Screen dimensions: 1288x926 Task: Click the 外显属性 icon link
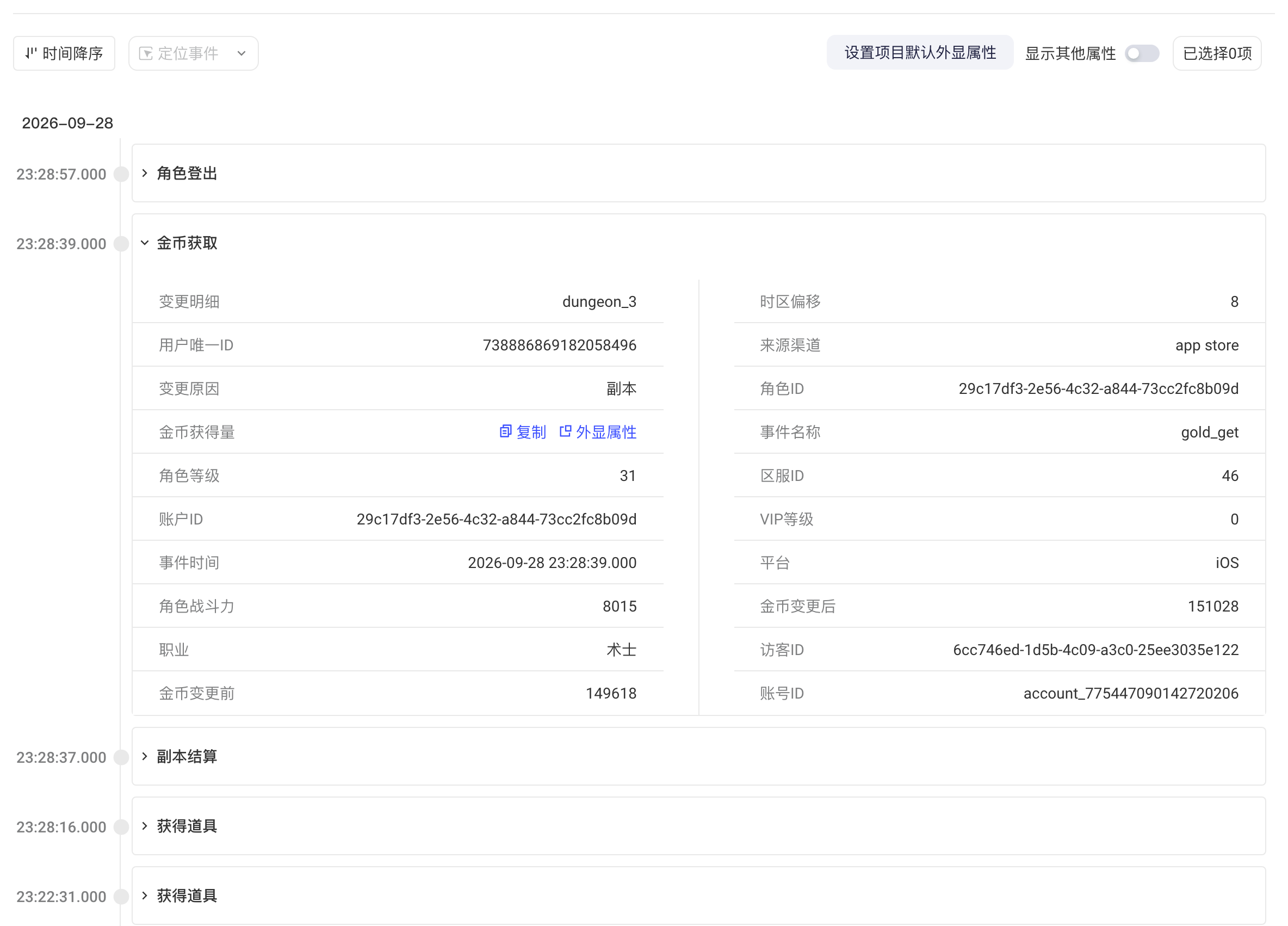[x=598, y=433]
